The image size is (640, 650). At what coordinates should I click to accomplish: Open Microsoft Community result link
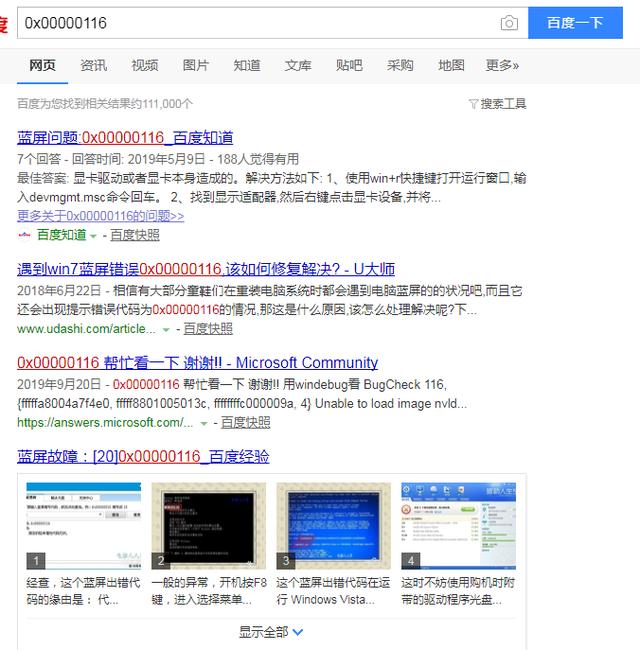[x=197, y=362]
